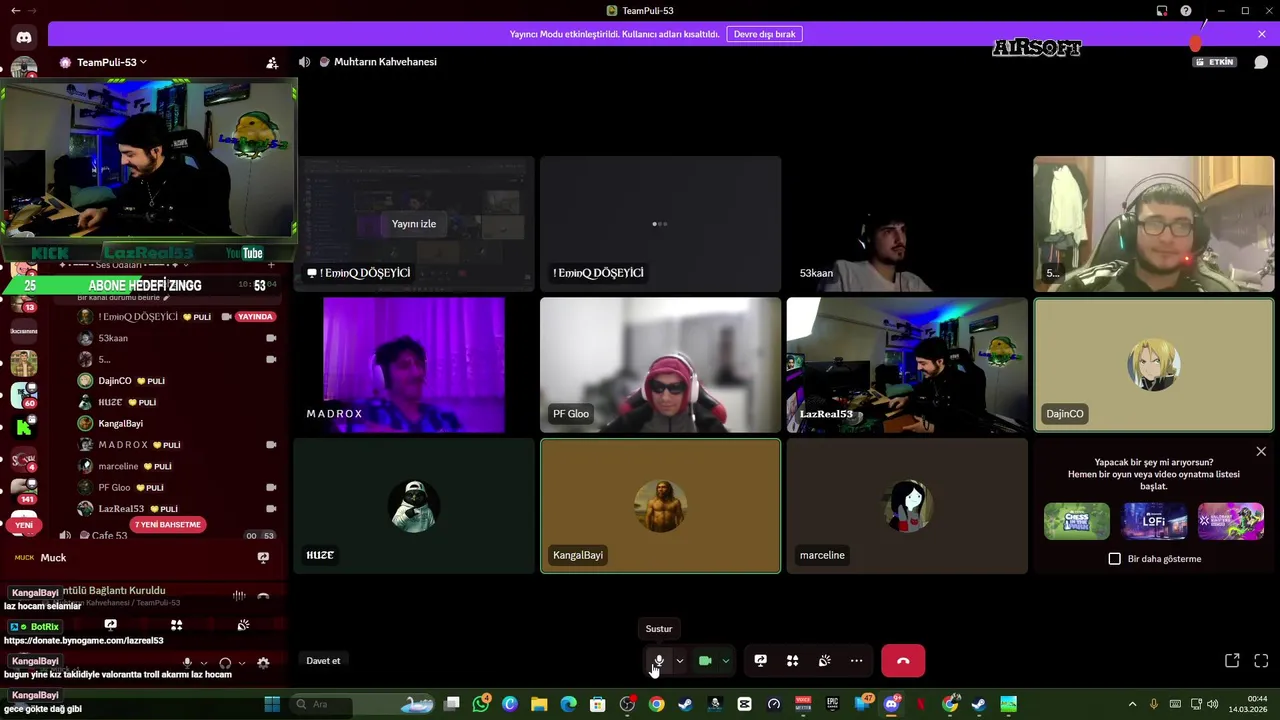
Task: Open Discord direct messages home icon
Action: tap(24, 38)
